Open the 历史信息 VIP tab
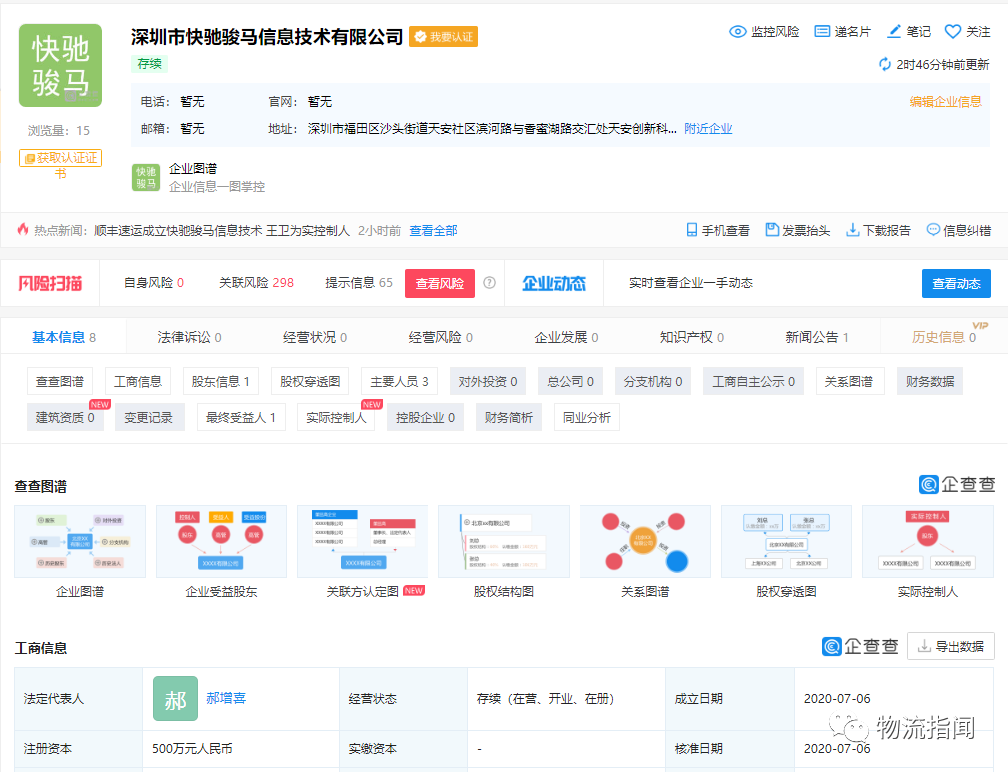 pyautogui.click(x=944, y=337)
